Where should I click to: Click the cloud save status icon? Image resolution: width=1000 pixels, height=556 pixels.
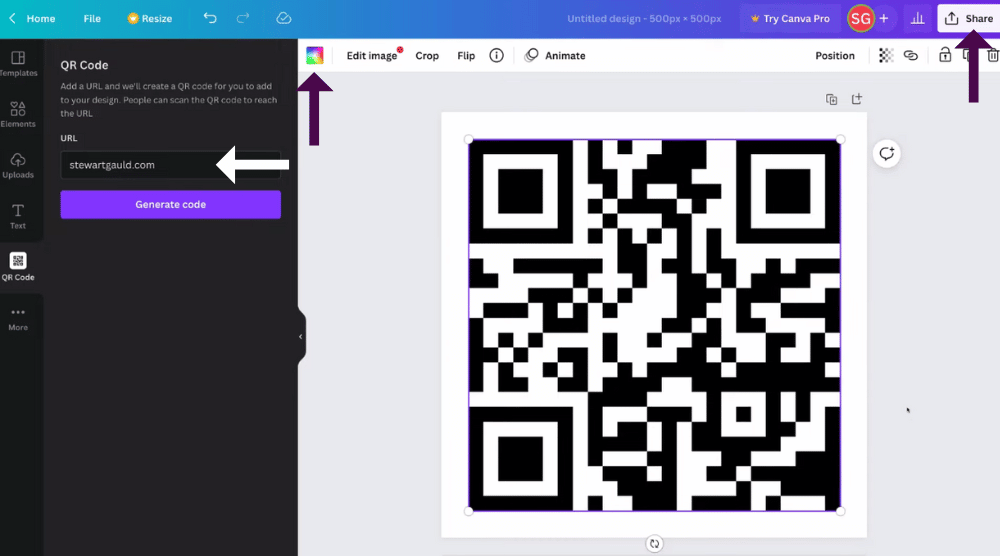(x=284, y=18)
